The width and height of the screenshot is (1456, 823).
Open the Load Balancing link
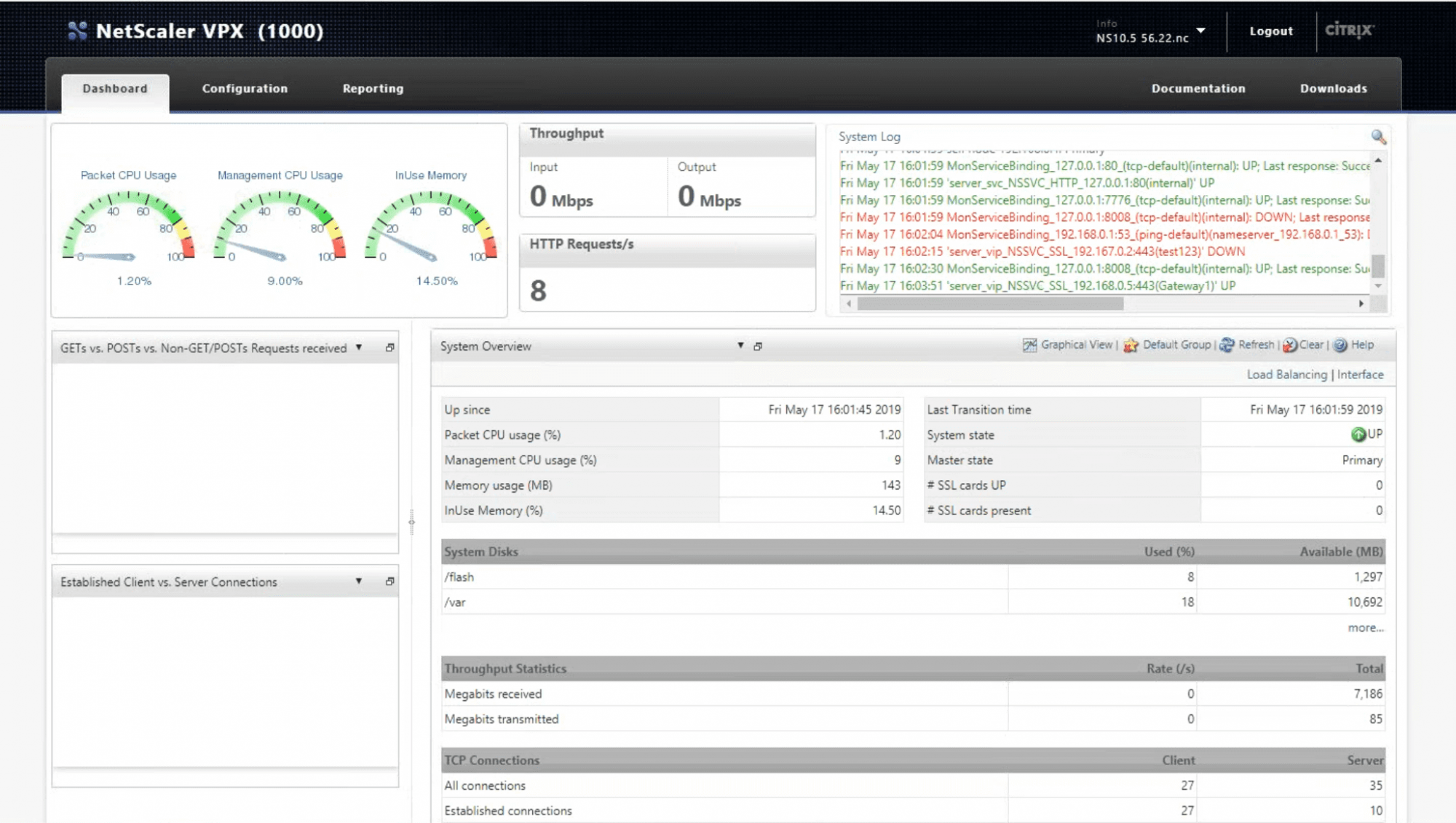1286,375
